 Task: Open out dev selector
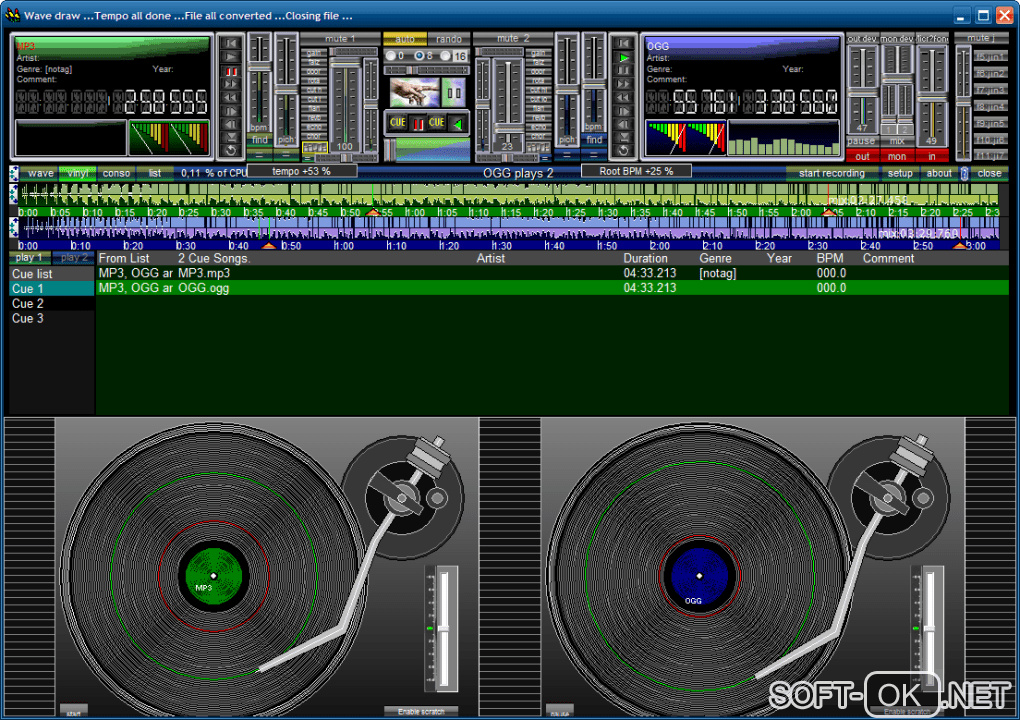click(862, 38)
